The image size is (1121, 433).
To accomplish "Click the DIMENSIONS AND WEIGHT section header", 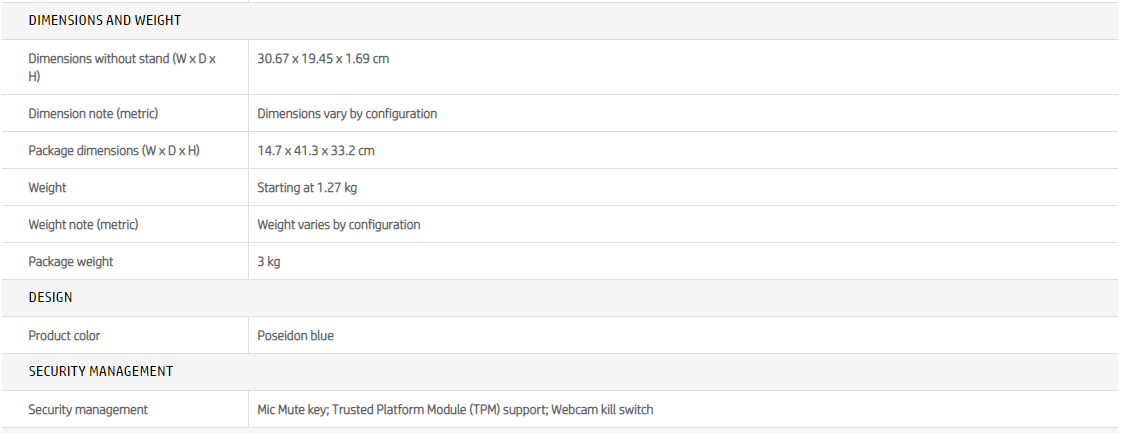I will 104,20.
